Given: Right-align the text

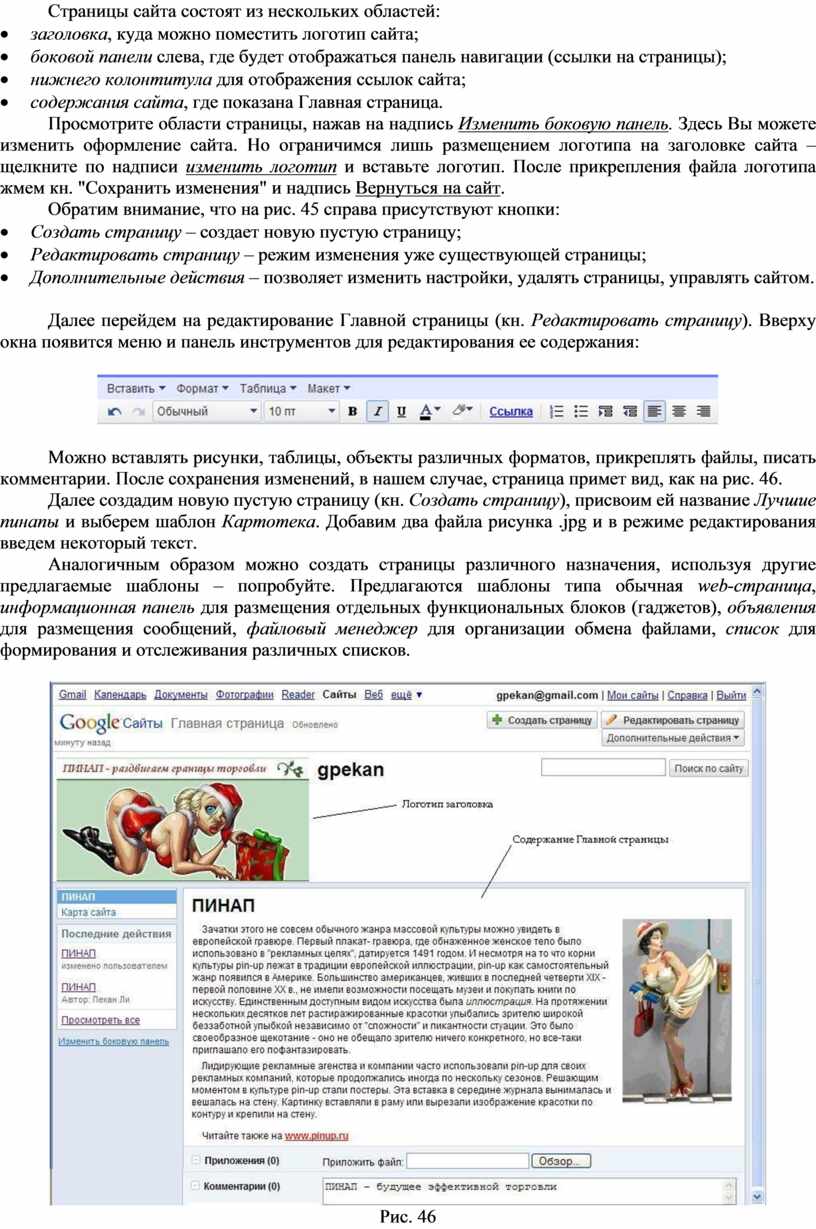Looking at the screenshot, I should (703, 411).
